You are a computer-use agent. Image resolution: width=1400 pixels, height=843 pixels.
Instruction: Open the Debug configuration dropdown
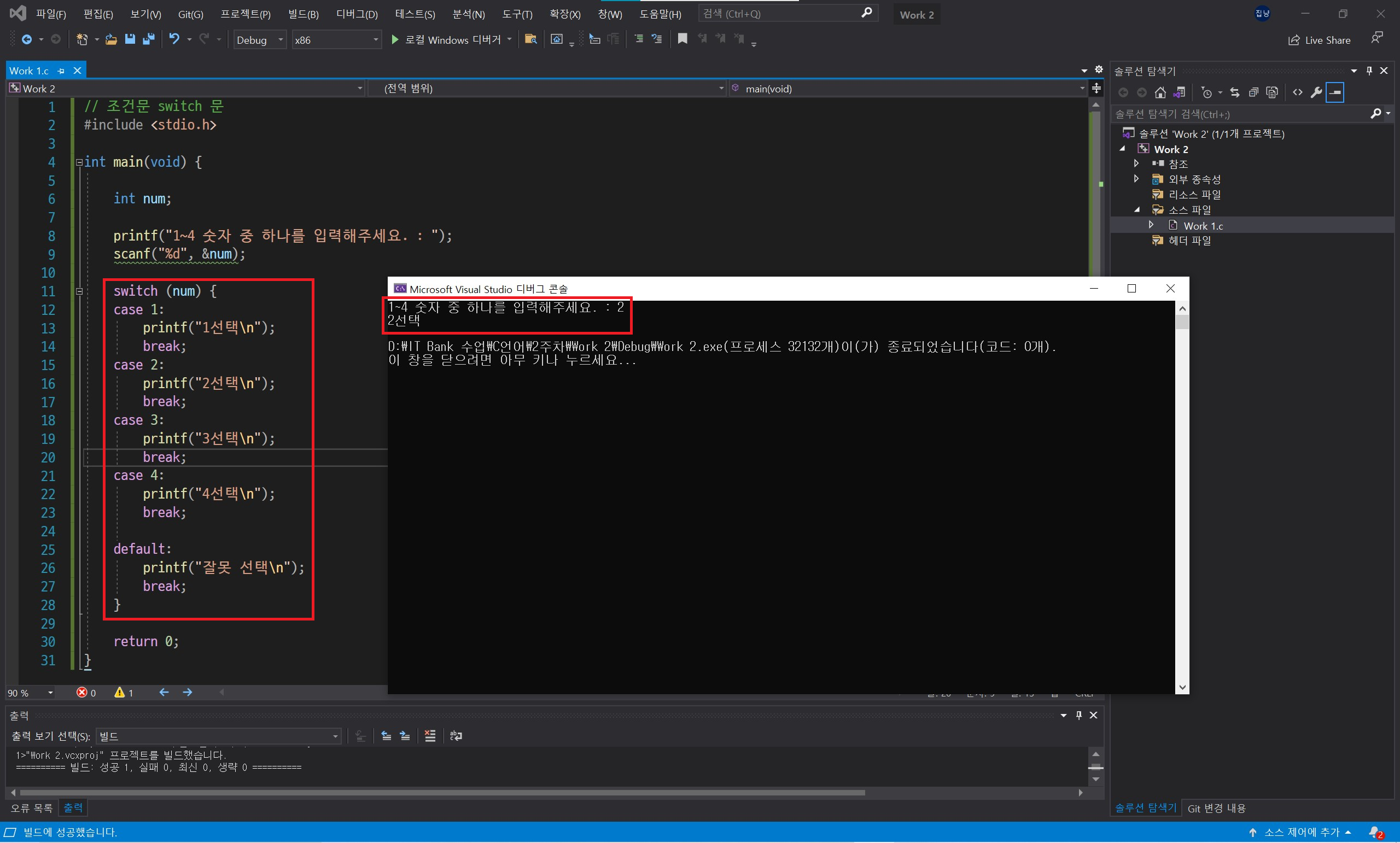(260, 40)
